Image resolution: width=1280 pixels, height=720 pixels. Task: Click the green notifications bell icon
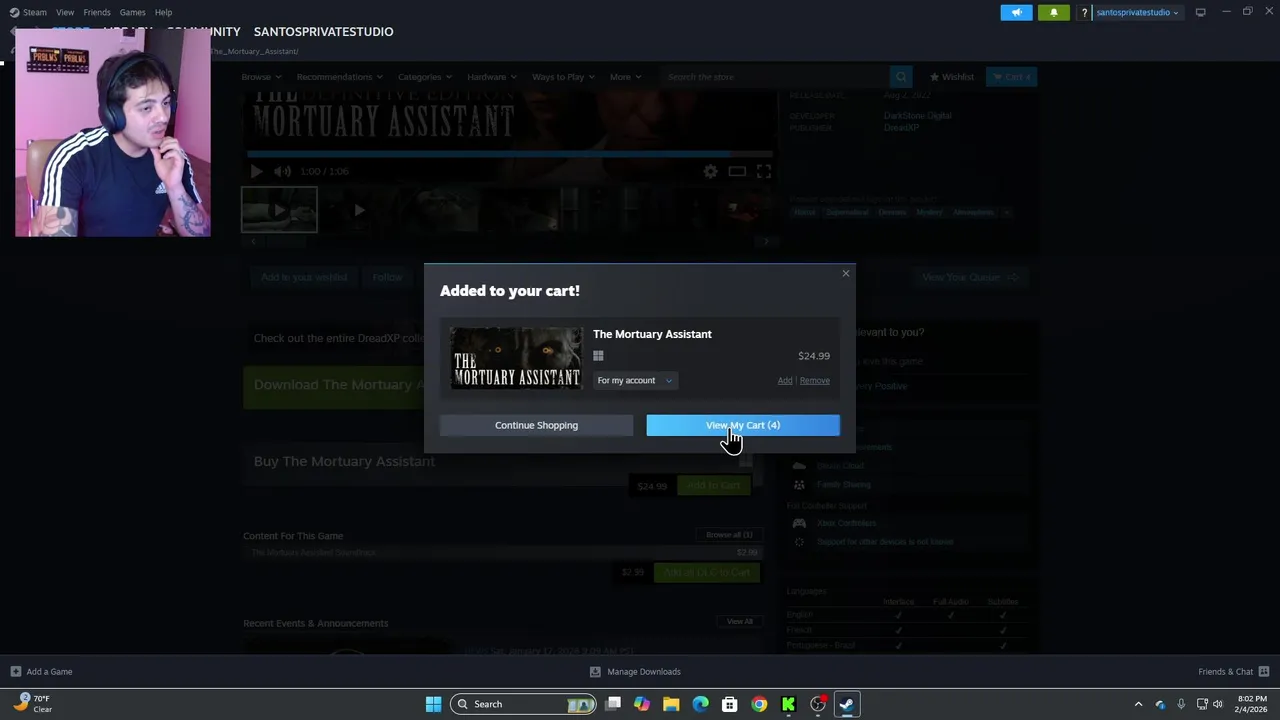coord(1053,12)
